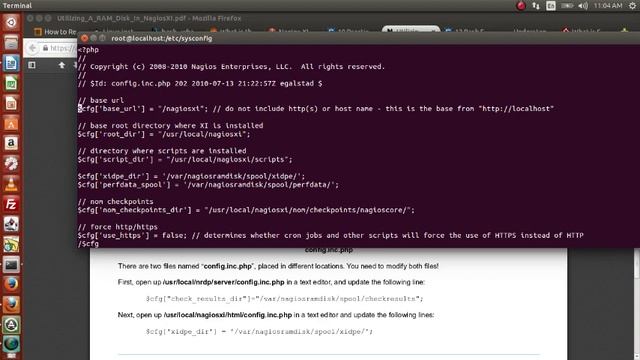This screenshot has width=640, height=360.
Task: Open the Files manager from dock
Action: pos(11,42)
